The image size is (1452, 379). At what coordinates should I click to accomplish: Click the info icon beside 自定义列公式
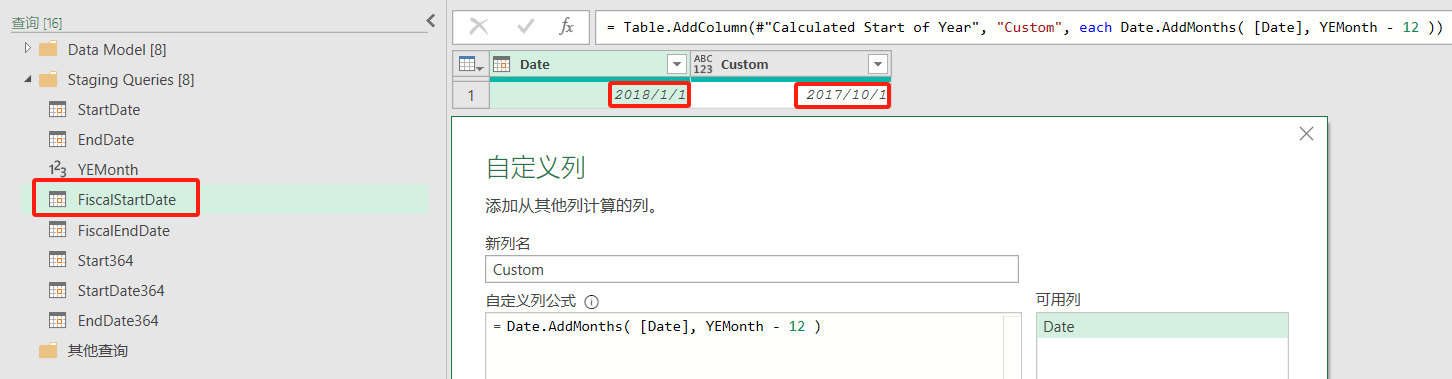click(x=591, y=301)
